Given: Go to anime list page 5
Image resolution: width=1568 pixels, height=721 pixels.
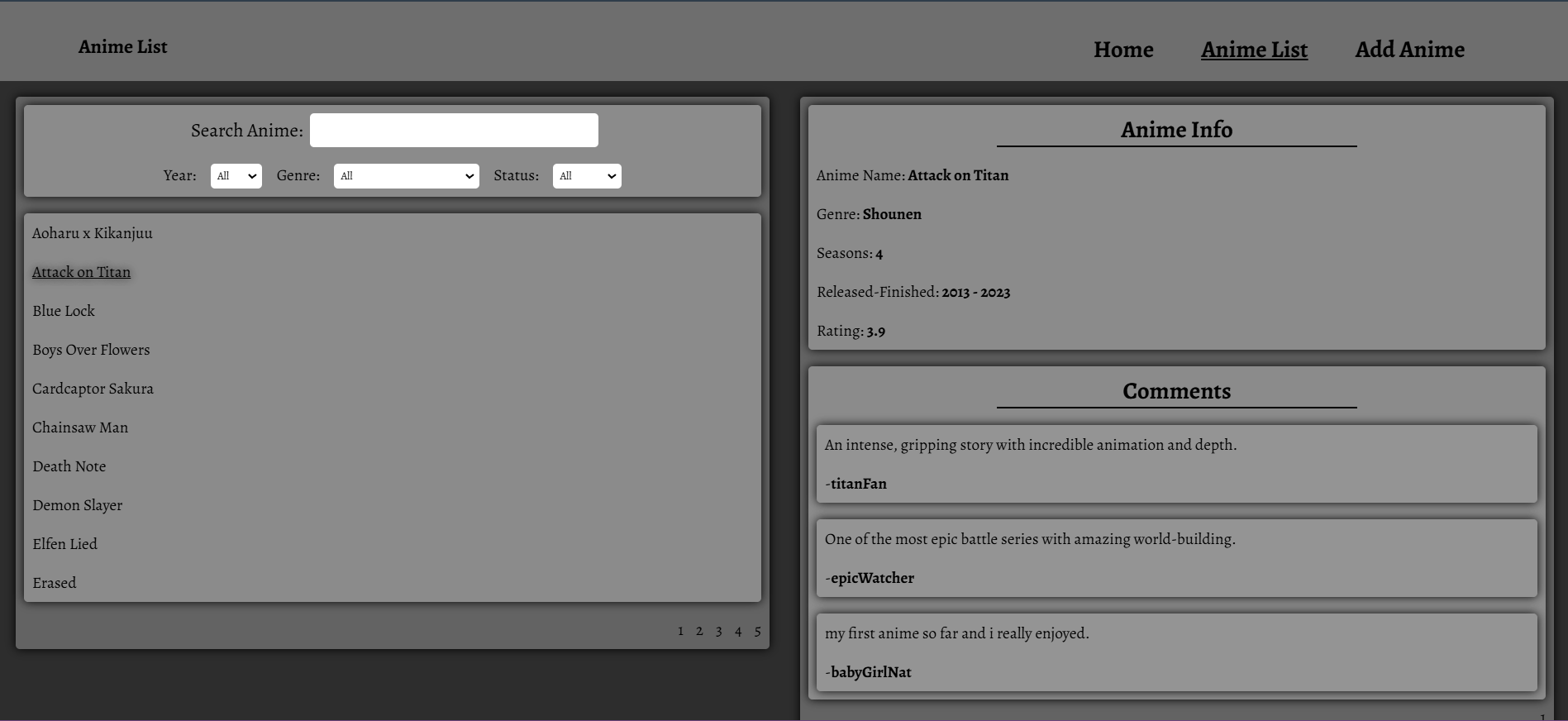Looking at the screenshot, I should [757, 631].
